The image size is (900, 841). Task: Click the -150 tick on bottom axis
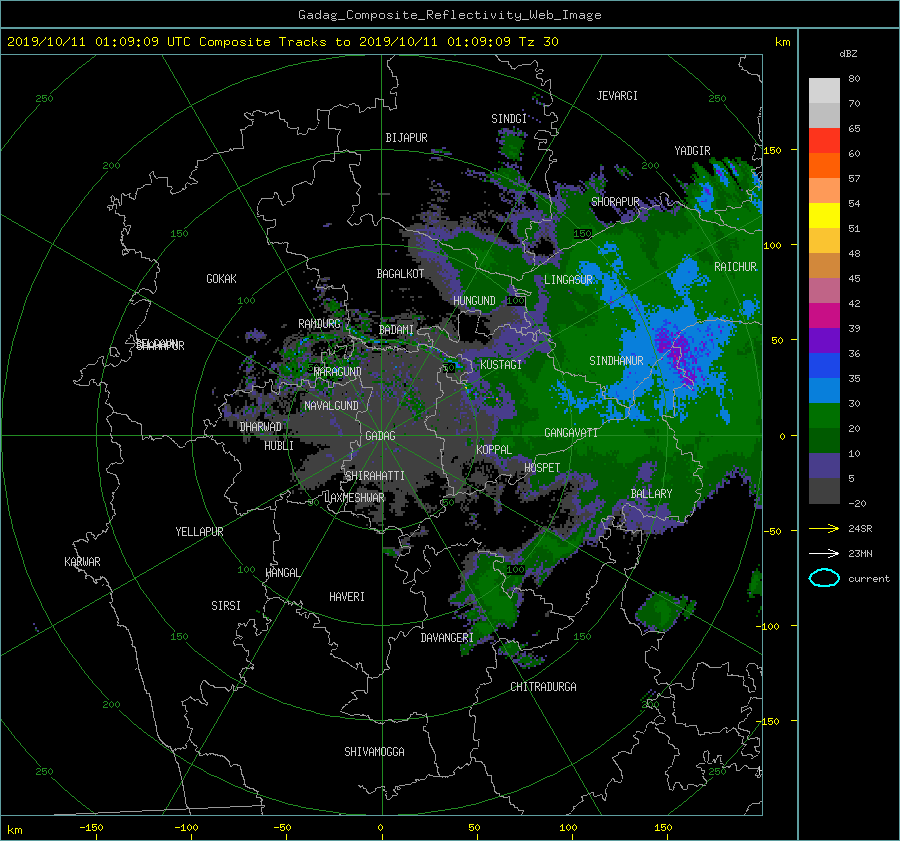(x=91, y=828)
